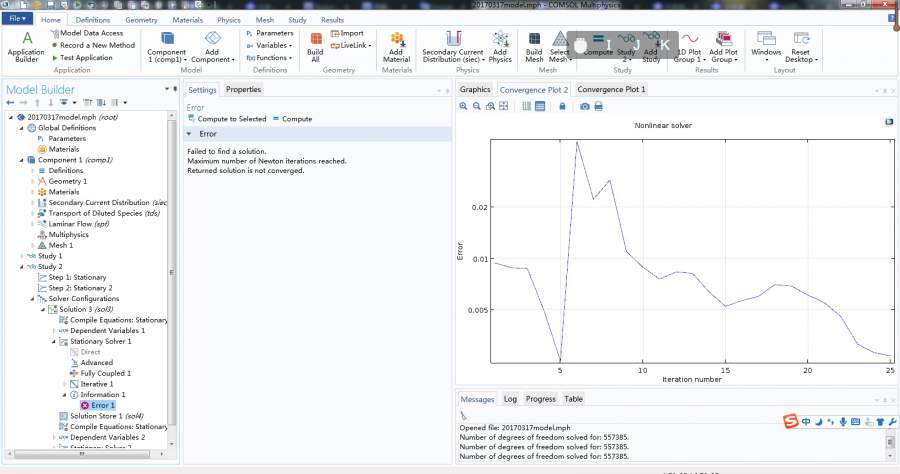This screenshot has height=474, width=900.
Task: Click the Sogou microphone voice input icon
Action: [843, 422]
